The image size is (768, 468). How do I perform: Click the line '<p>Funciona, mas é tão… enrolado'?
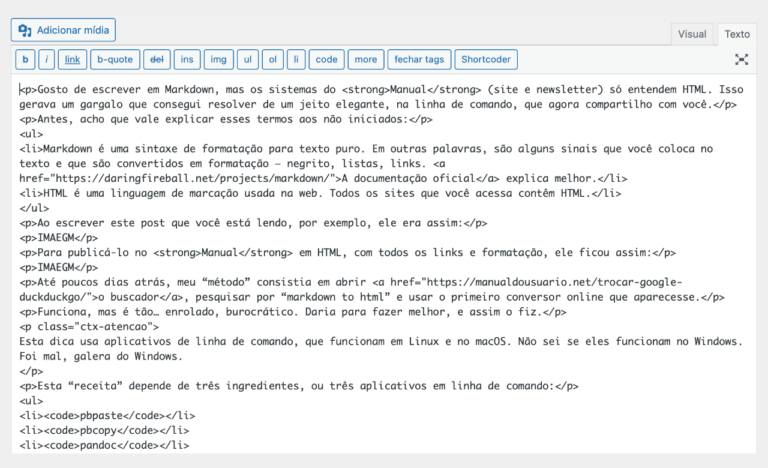pyautogui.click(x=293, y=312)
